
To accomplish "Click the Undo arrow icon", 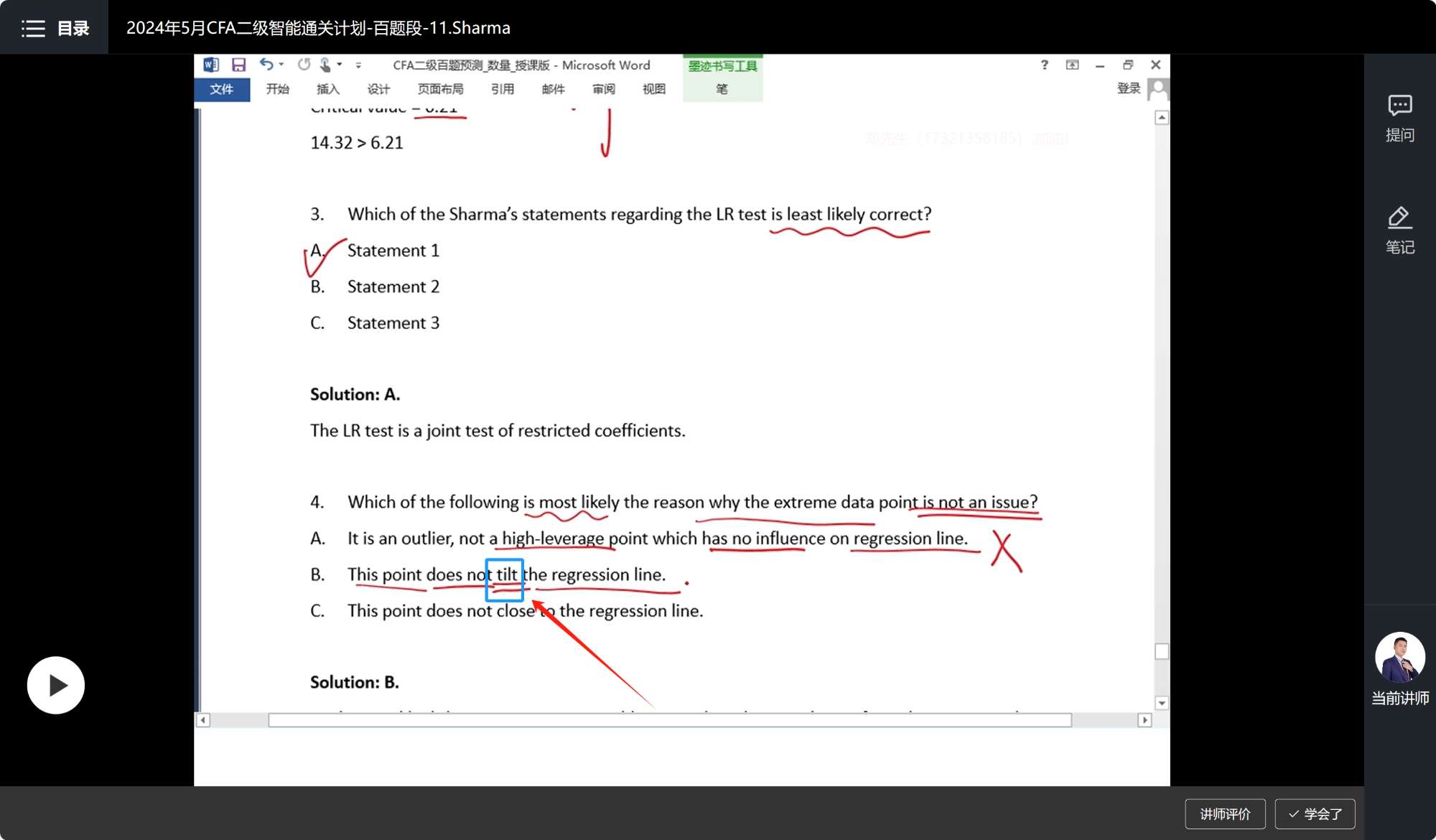I will pos(266,64).
